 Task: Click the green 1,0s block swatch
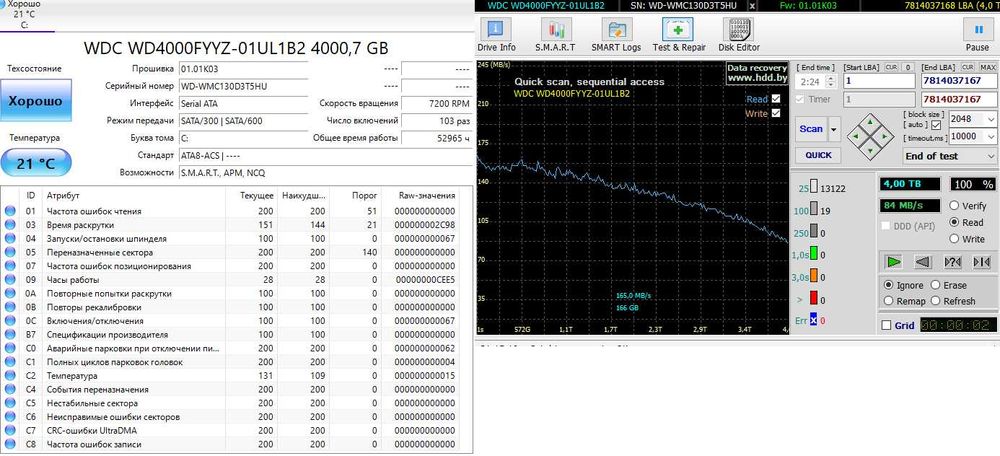[x=814, y=254]
